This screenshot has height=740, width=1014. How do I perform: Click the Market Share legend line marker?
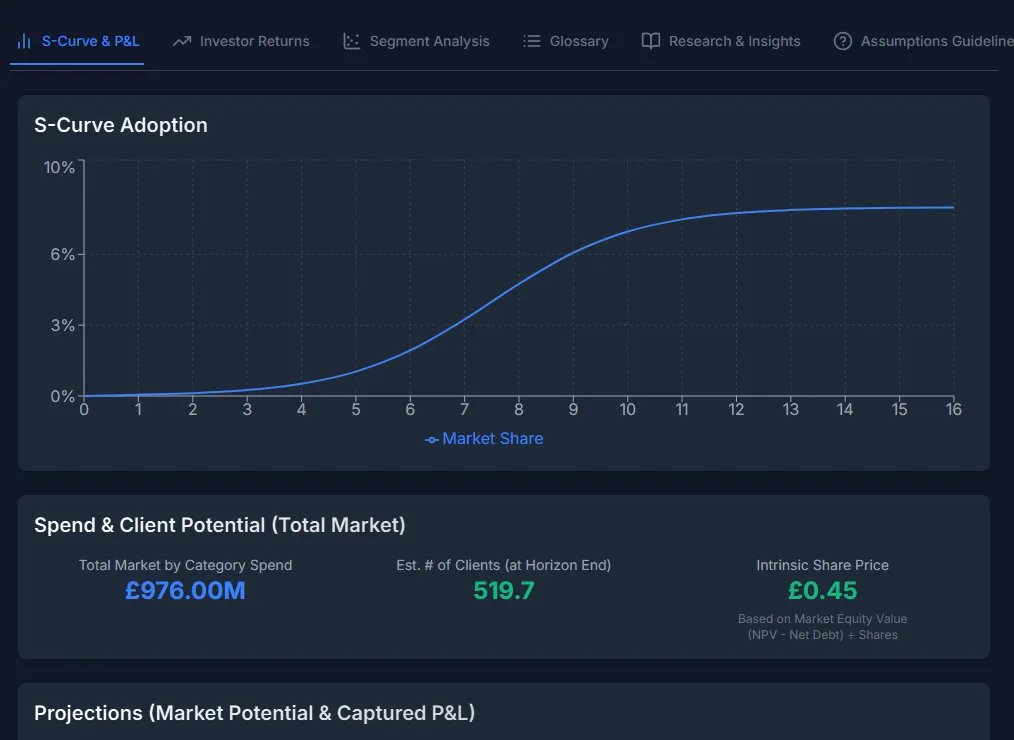(431, 440)
